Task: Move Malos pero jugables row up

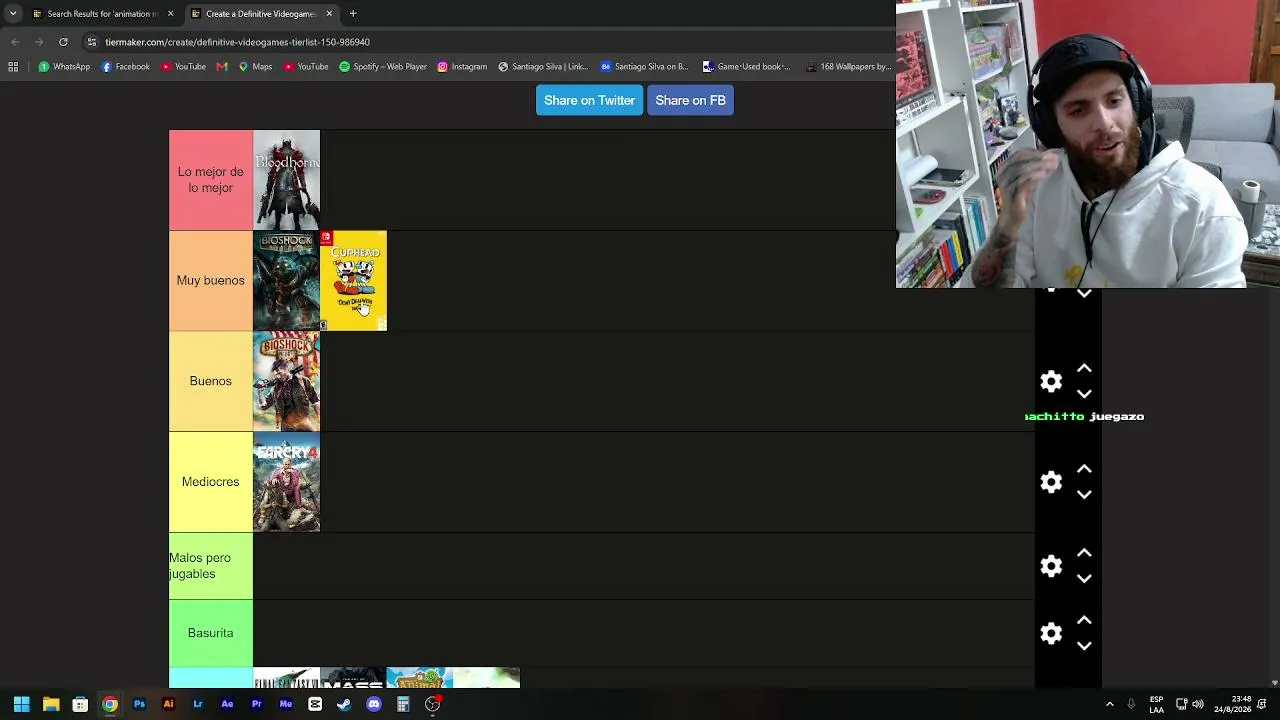Action: tap(1084, 553)
